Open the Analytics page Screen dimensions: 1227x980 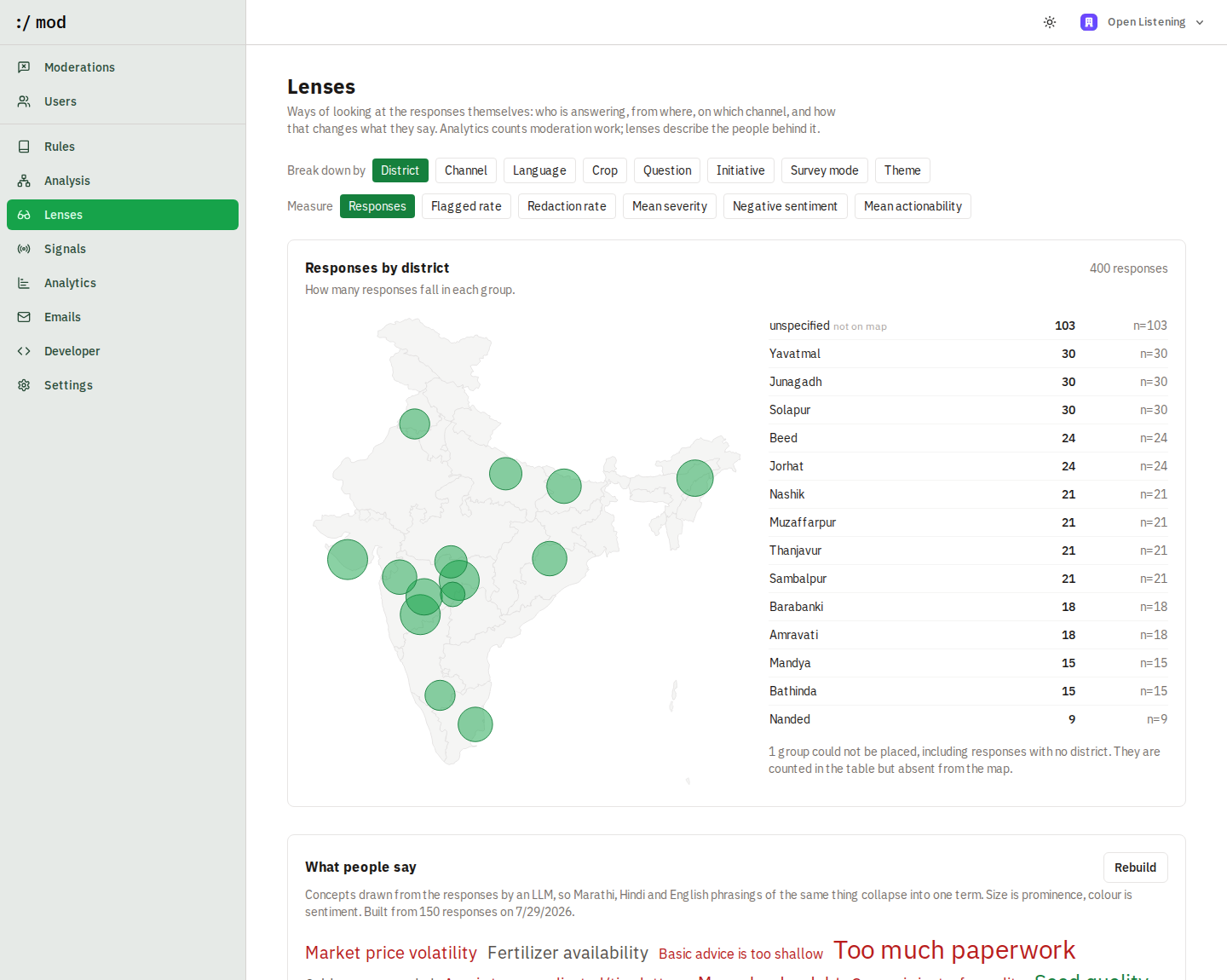point(123,283)
